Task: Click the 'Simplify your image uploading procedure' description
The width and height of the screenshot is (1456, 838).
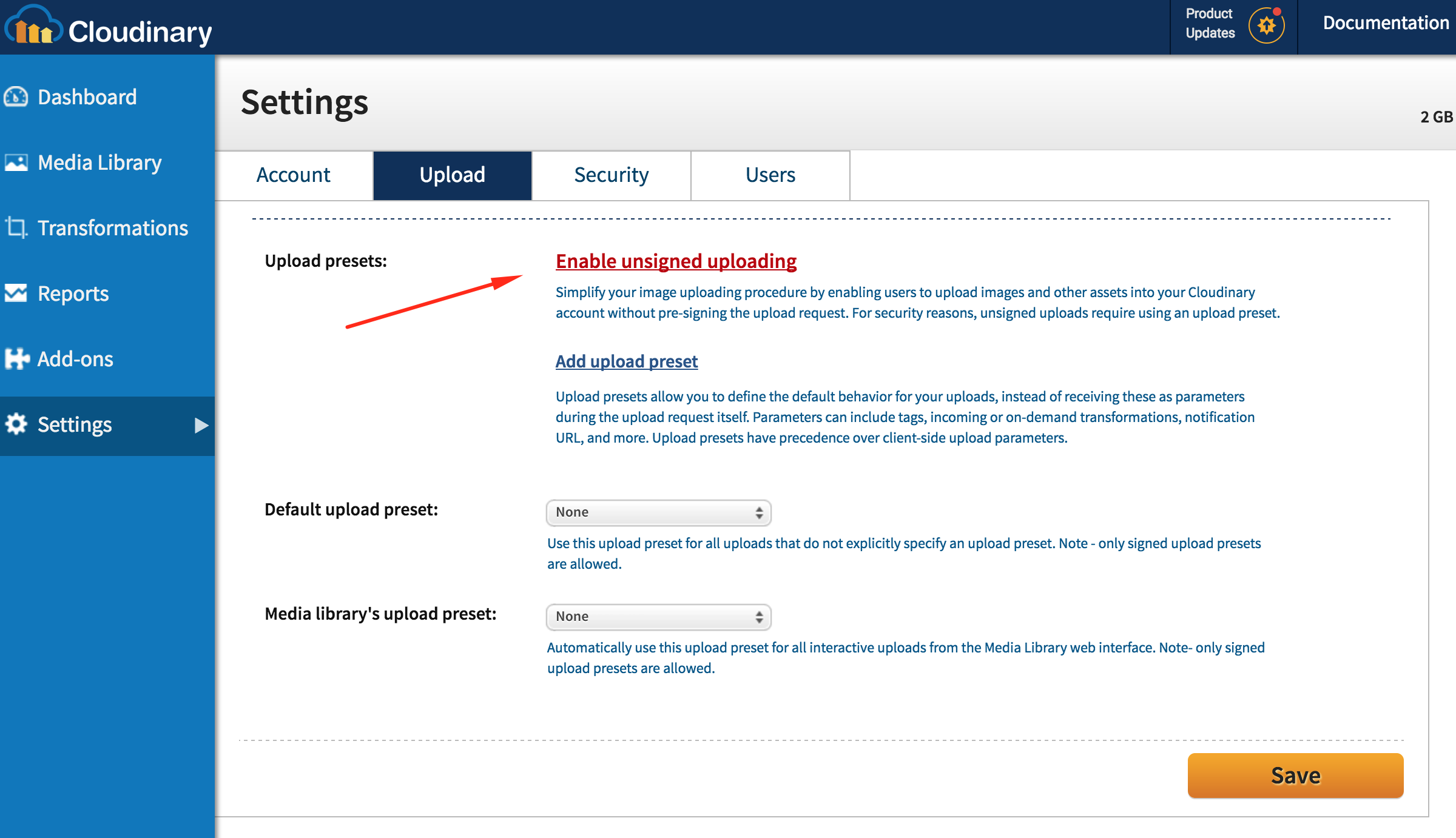Action: 918,303
